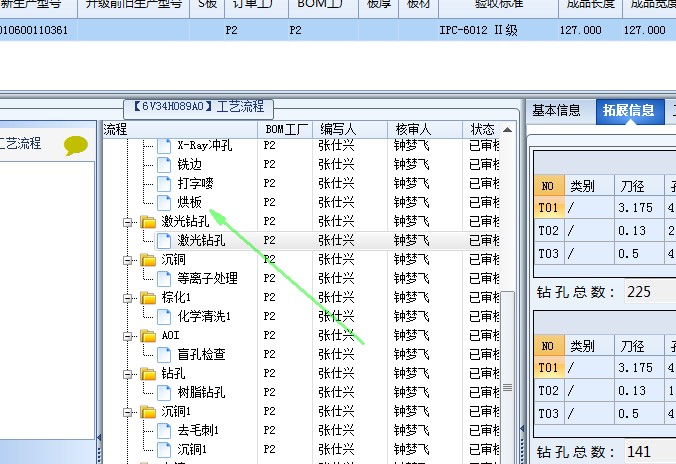Select 工艺流程 item in left panel

pos(20,144)
